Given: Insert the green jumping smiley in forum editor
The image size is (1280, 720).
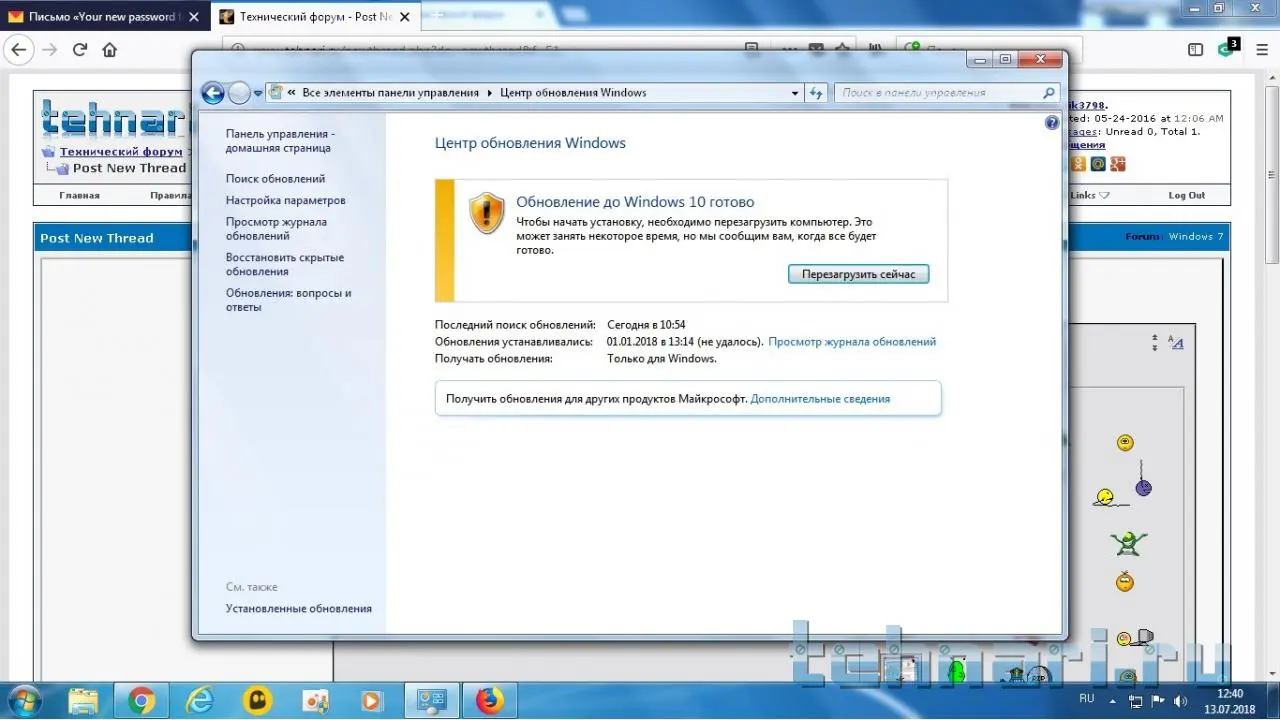Looking at the screenshot, I should (x=1128, y=543).
